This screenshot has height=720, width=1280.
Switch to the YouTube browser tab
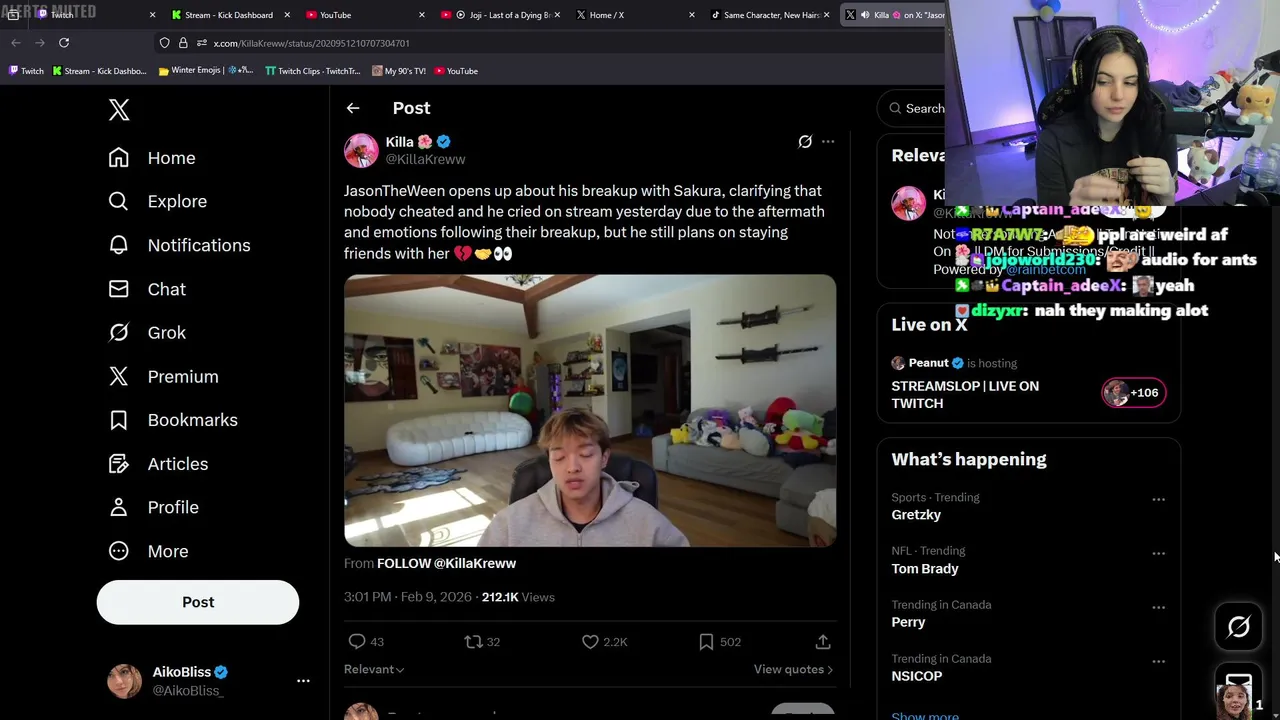coord(365,15)
